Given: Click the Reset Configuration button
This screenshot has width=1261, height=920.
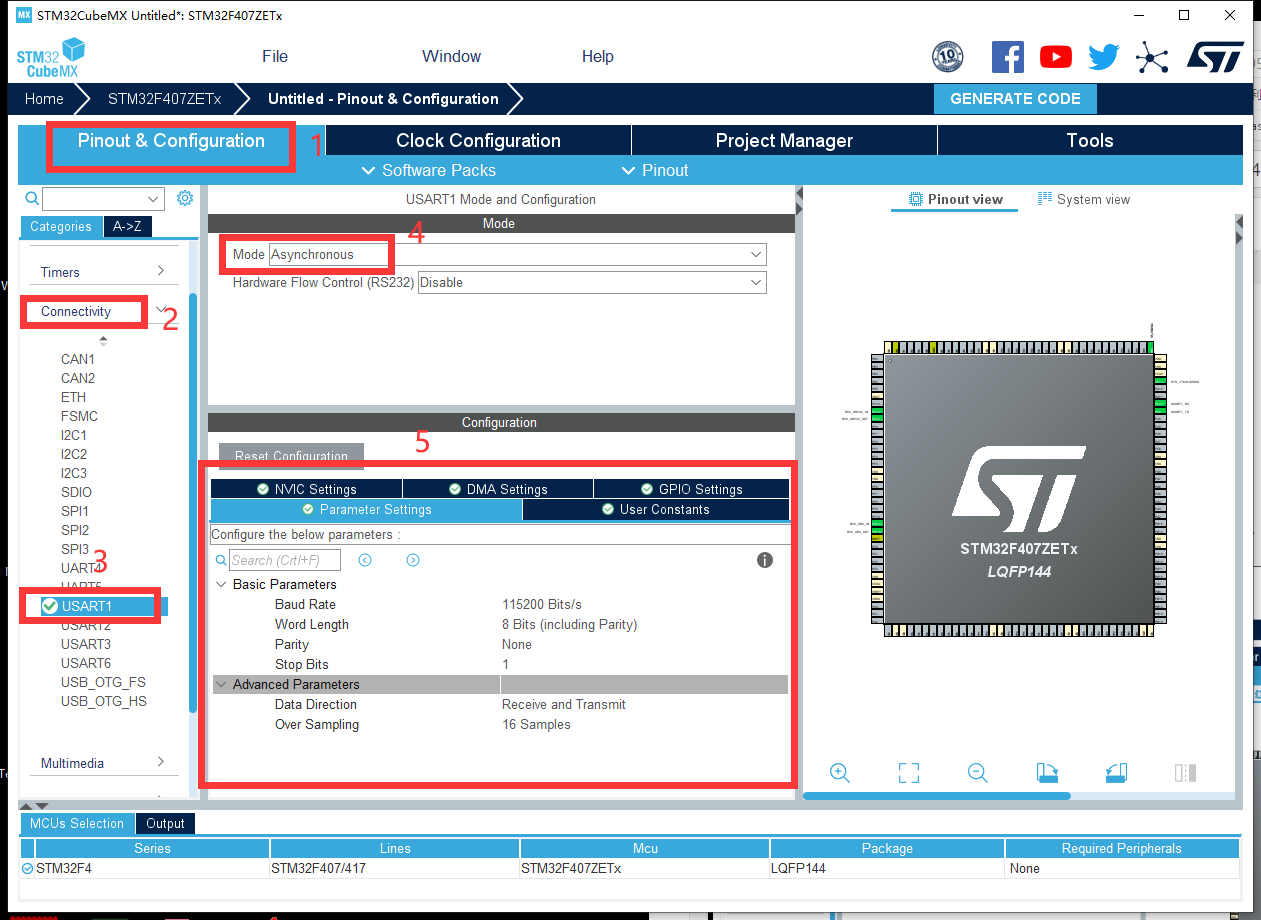Looking at the screenshot, I should tap(291, 456).
